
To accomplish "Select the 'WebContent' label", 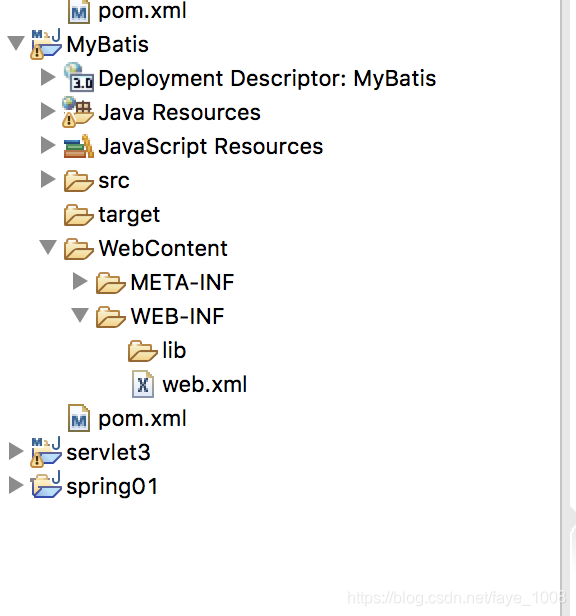I will 163,249.
